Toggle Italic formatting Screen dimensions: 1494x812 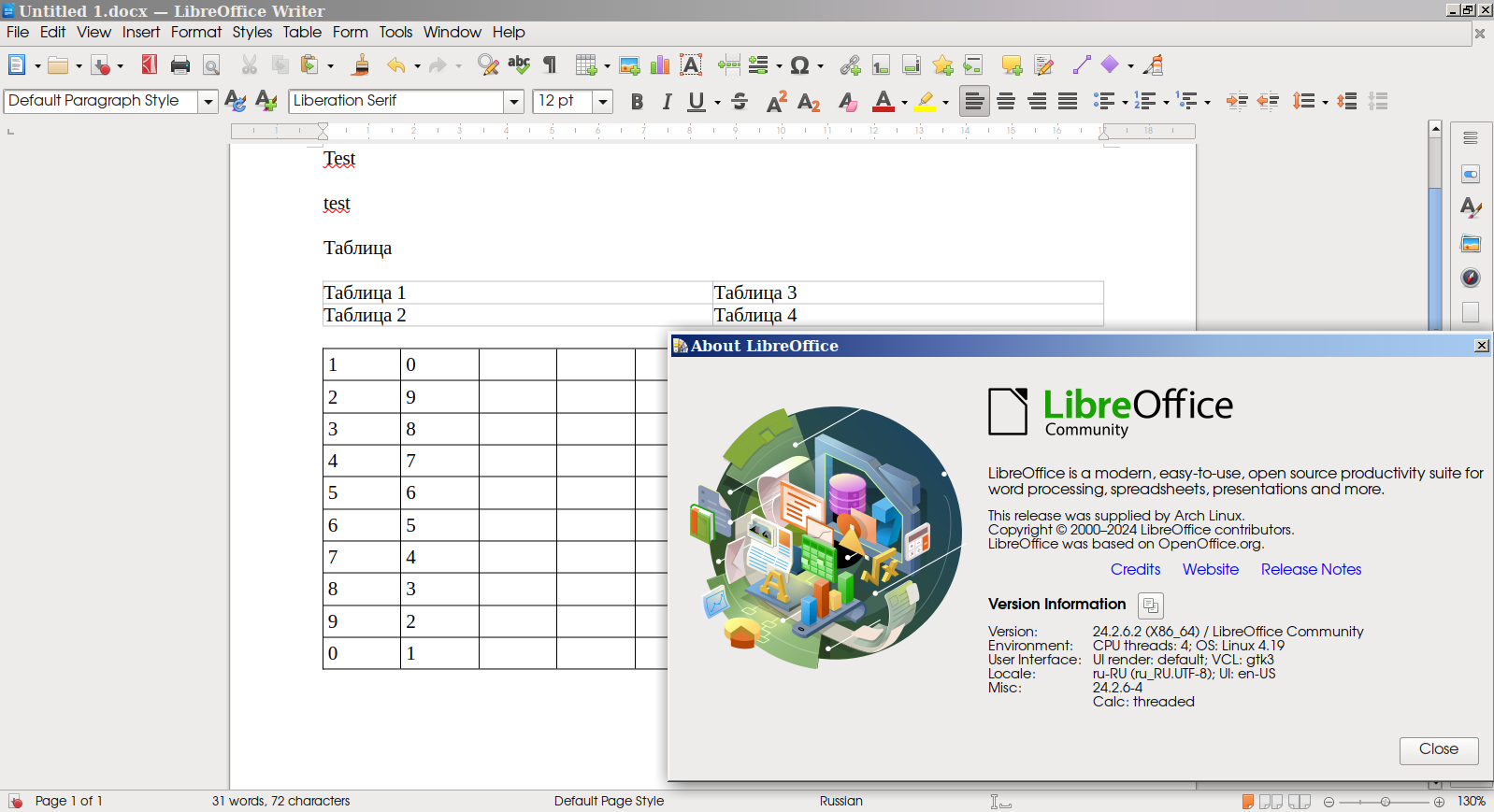tap(667, 102)
